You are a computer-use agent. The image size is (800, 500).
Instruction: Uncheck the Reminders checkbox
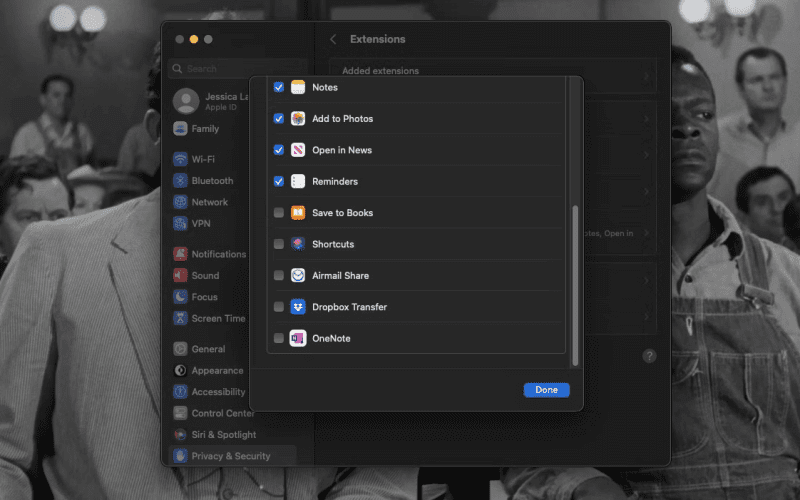pos(279,181)
